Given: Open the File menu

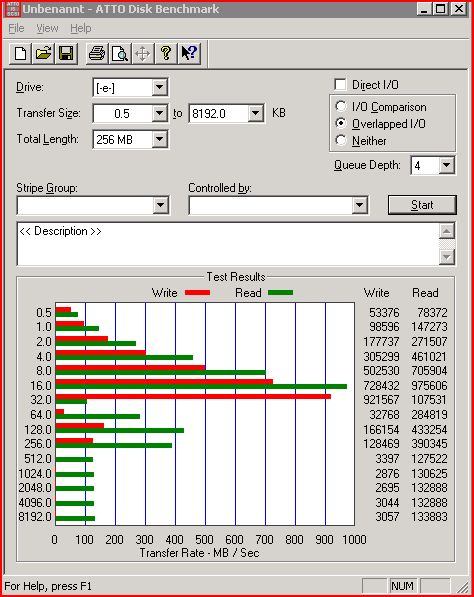Looking at the screenshot, I should pyautogui.click(x=16, y=28).
